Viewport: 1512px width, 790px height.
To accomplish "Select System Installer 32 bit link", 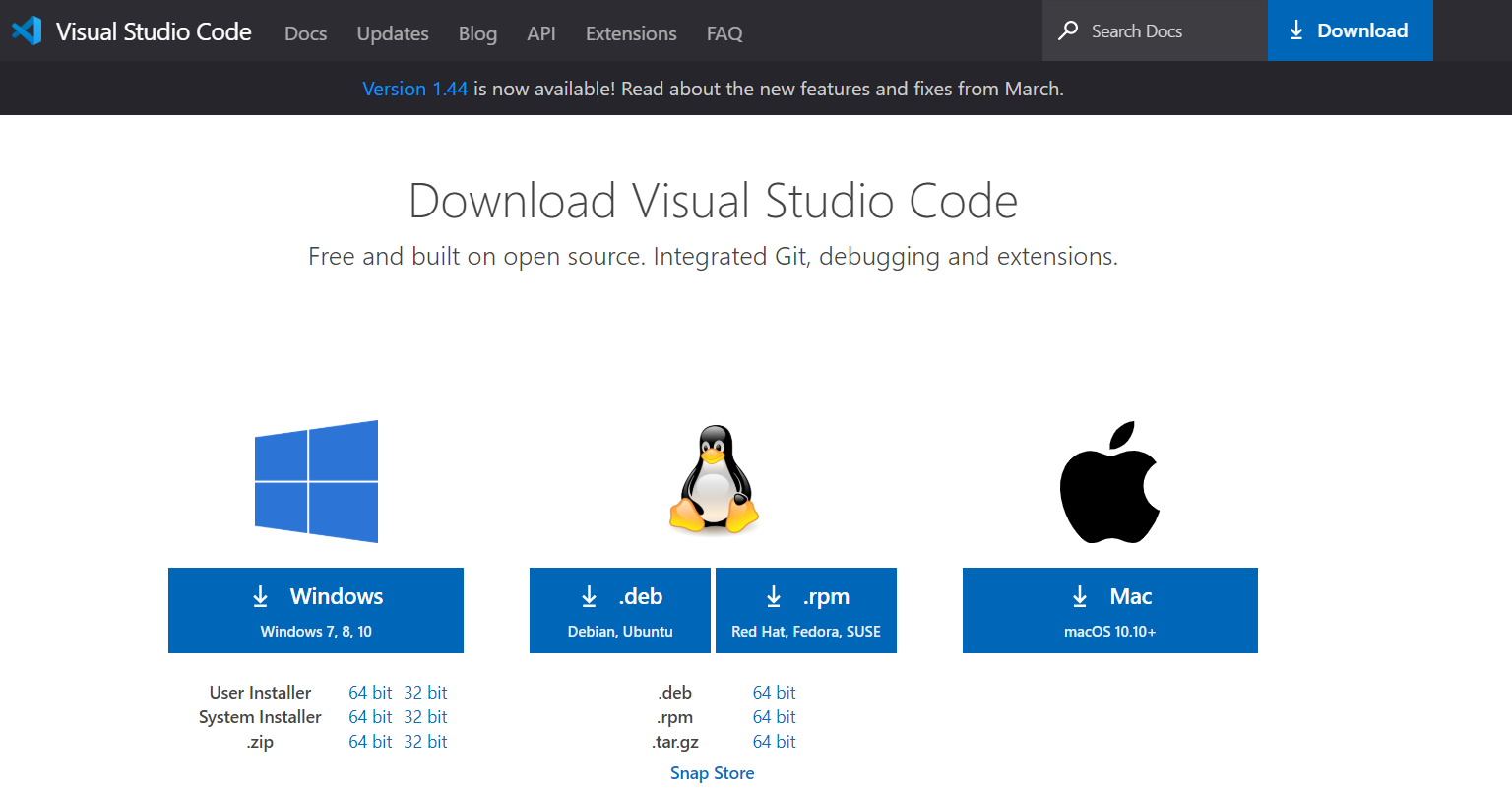I will pos(425,717).
